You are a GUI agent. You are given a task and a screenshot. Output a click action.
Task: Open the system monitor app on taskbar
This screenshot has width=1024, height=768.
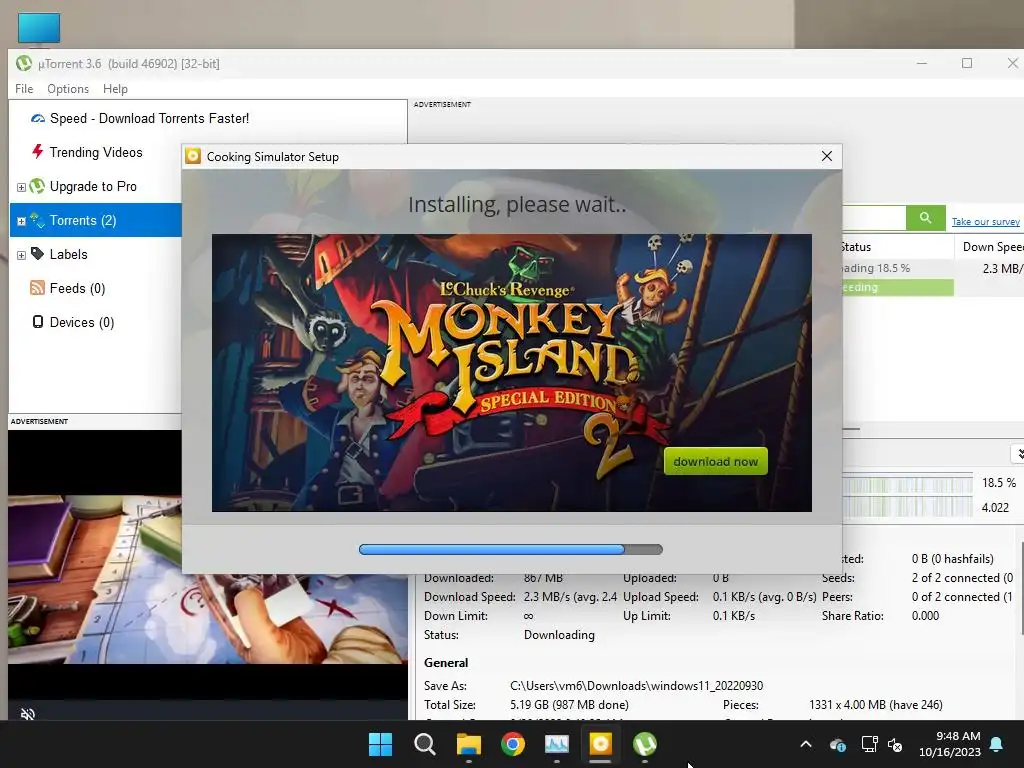(x=556, y=744)
